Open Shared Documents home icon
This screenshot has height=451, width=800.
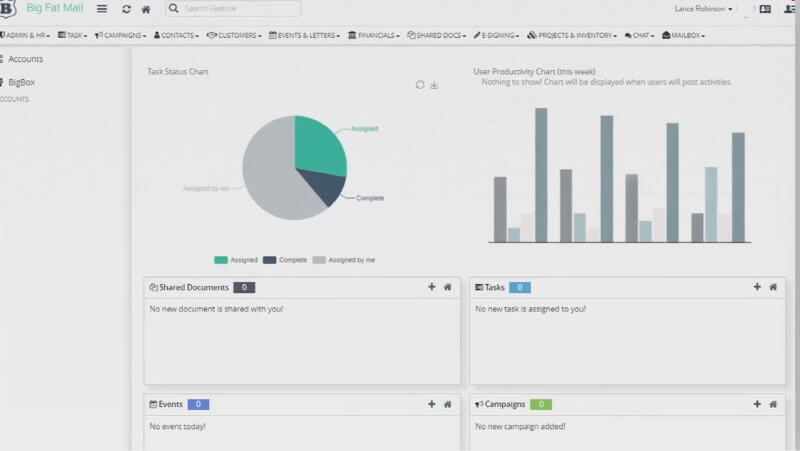(x=447, y=287)
